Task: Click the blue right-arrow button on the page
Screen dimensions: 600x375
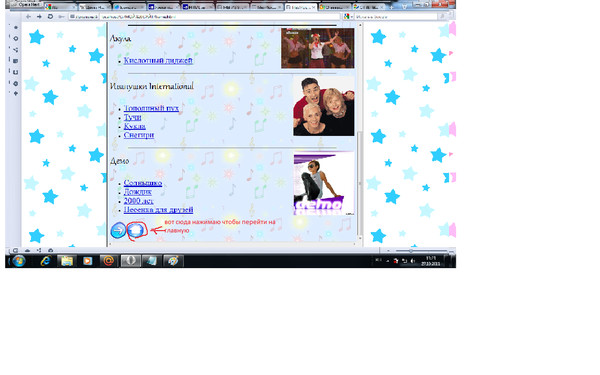Action: tap(118, 230)
